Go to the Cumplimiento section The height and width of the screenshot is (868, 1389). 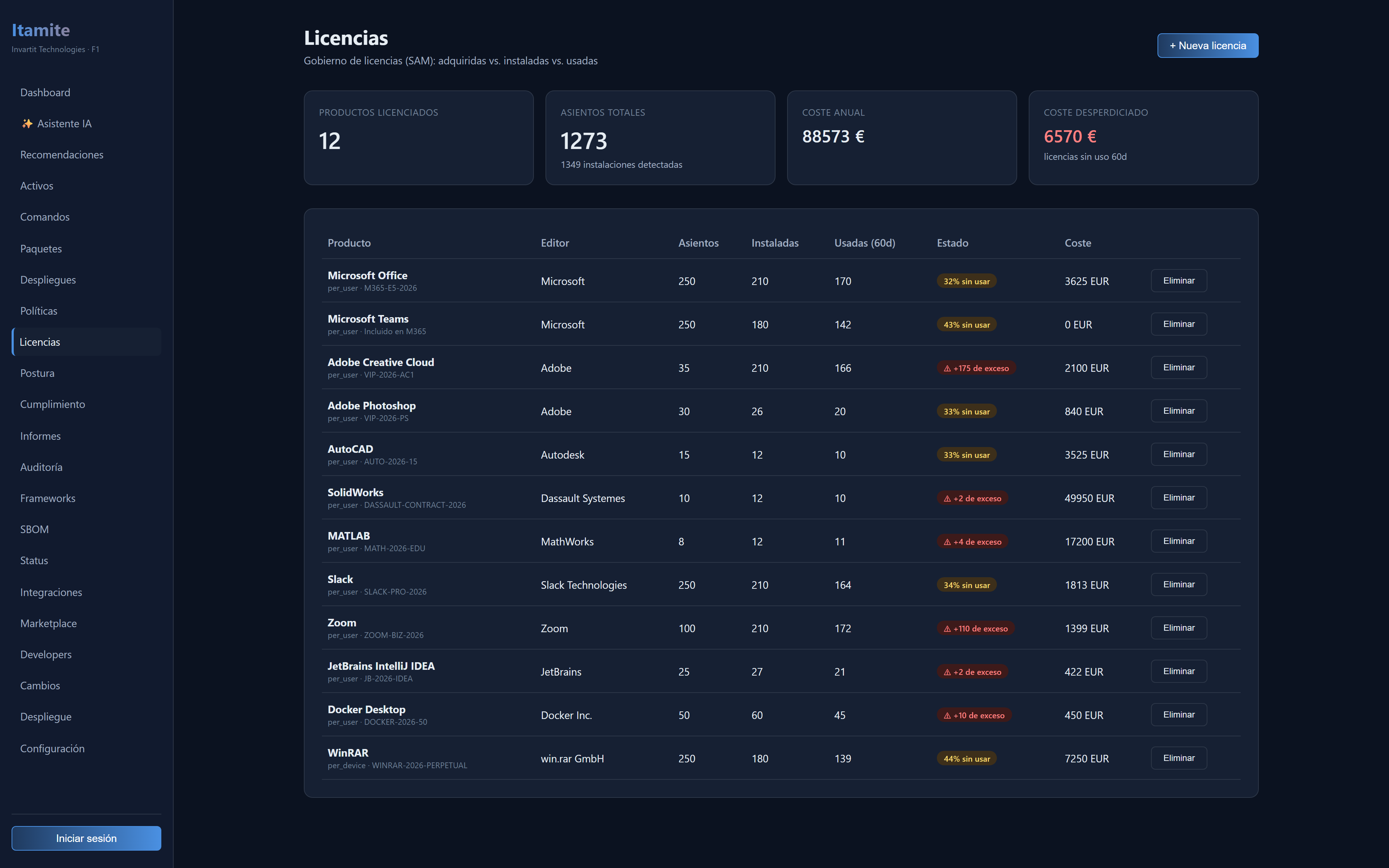[x=52, y=404]
